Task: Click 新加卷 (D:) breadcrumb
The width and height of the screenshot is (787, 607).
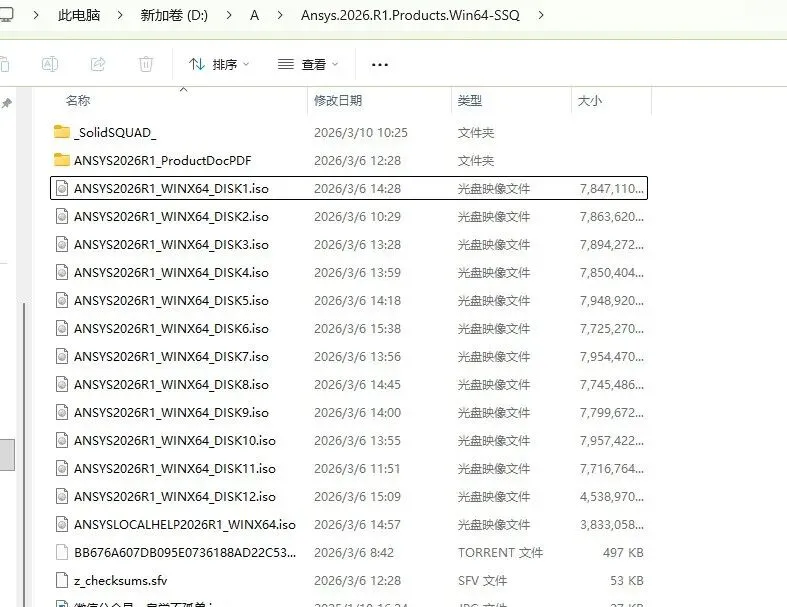Action: (174, 16)
